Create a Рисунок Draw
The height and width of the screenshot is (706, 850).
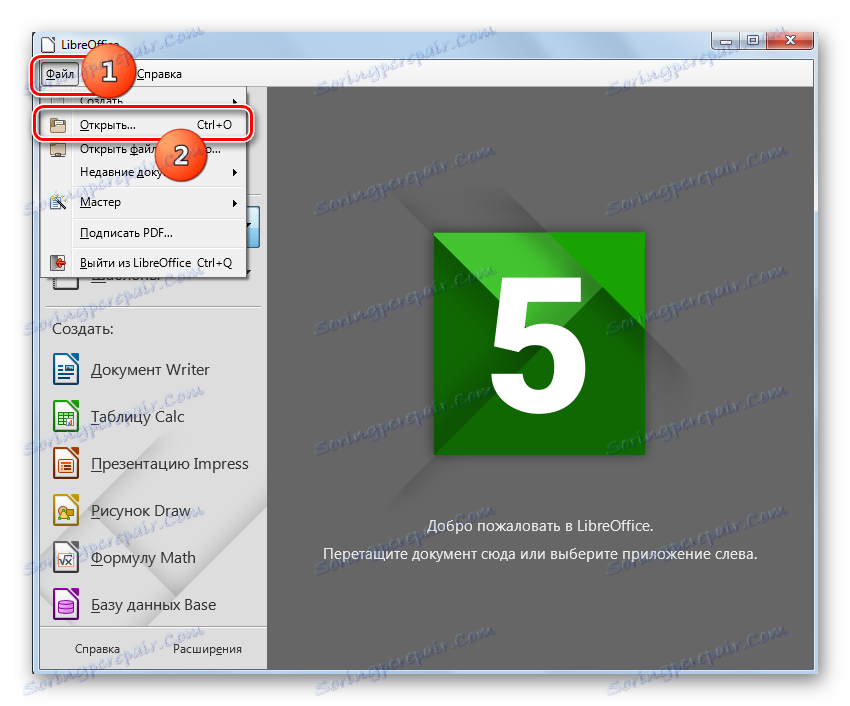click(140, 511)
